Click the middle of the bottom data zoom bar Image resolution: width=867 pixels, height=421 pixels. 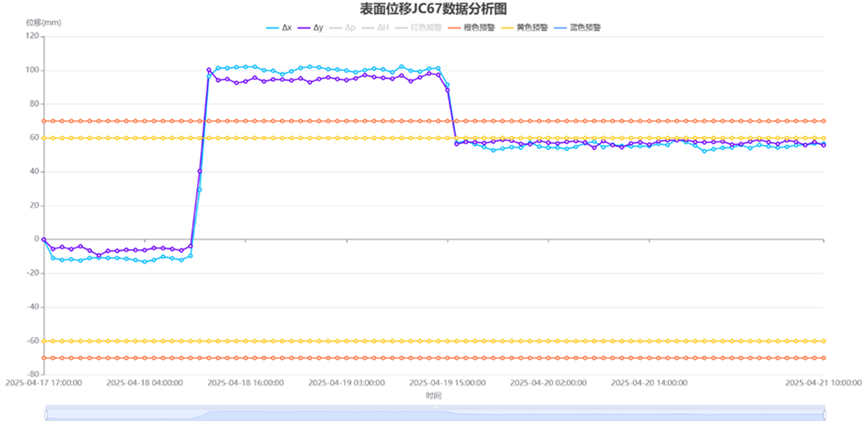tap(434, 413)
